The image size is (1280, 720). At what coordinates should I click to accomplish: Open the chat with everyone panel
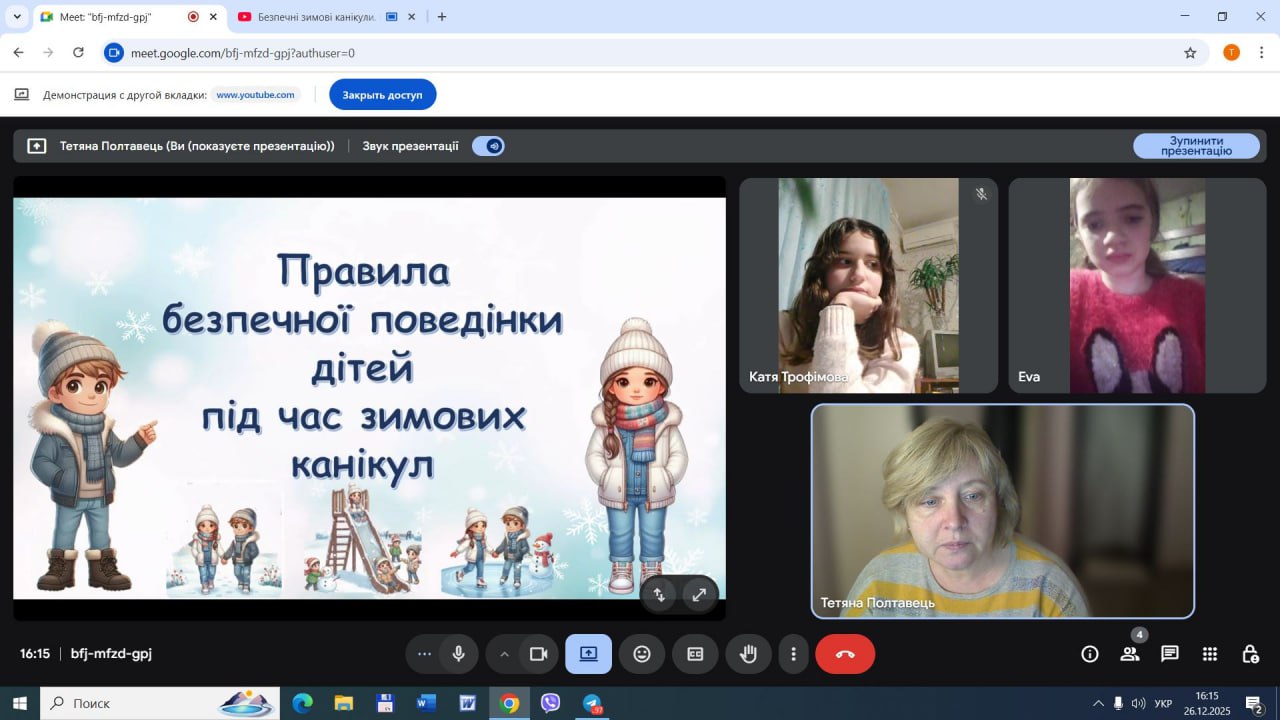tap(1170, 654)
